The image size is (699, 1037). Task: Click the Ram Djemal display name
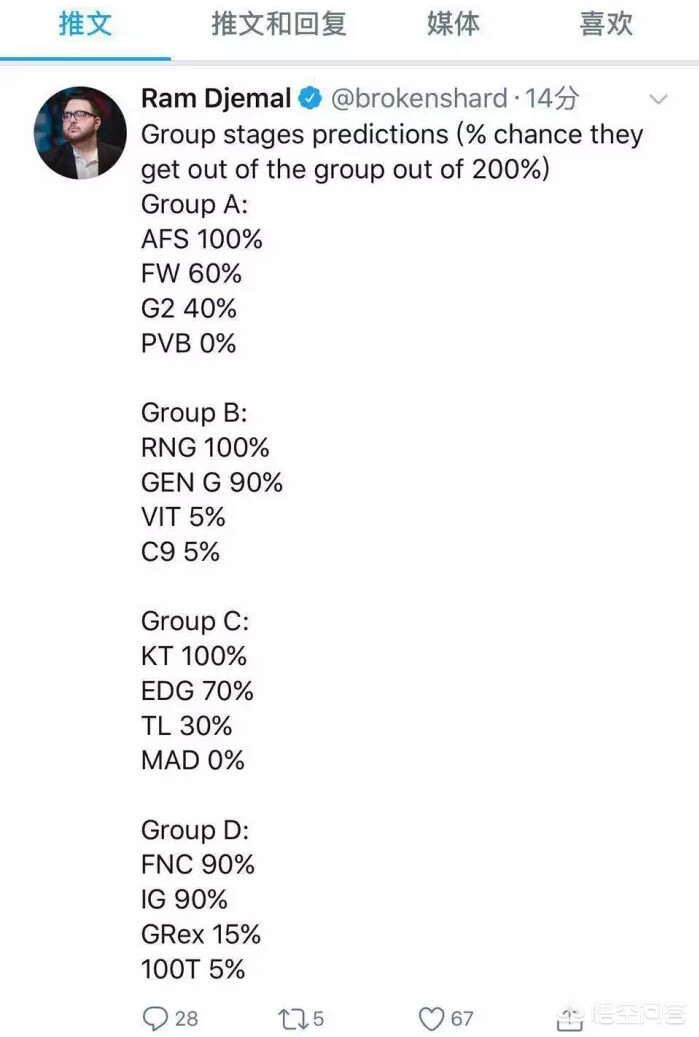(x=216, y=99)
